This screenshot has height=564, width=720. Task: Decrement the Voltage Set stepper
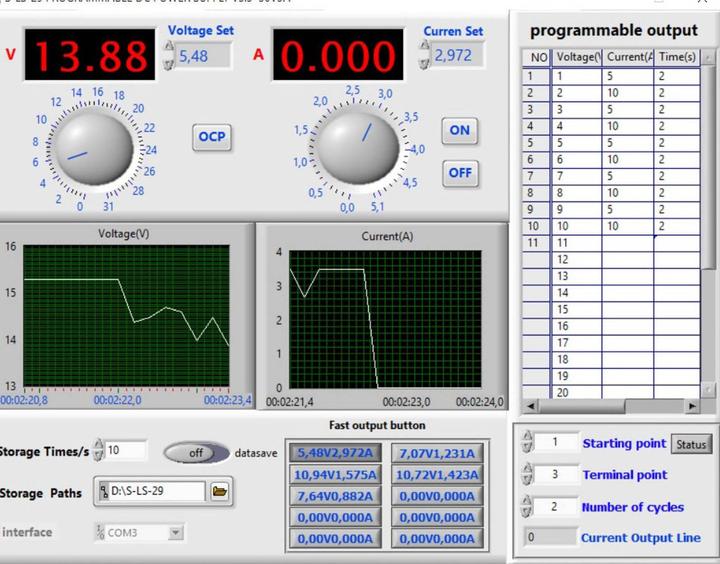tap(169, 63)
